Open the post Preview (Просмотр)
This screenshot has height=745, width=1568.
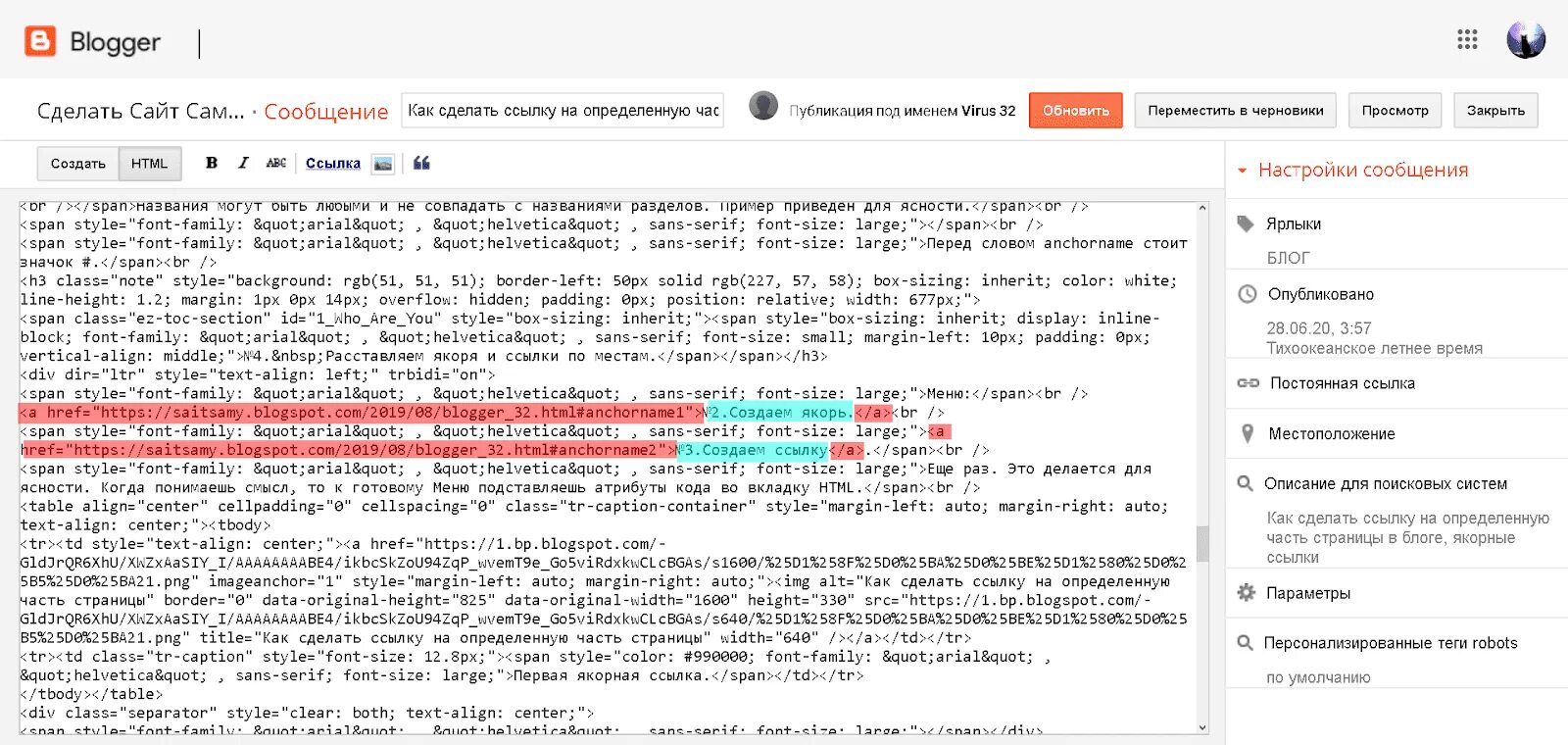coord(1395,110)
